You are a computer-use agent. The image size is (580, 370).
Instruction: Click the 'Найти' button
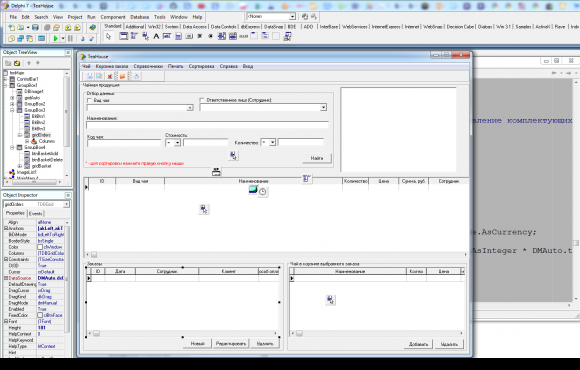(317, 158)
